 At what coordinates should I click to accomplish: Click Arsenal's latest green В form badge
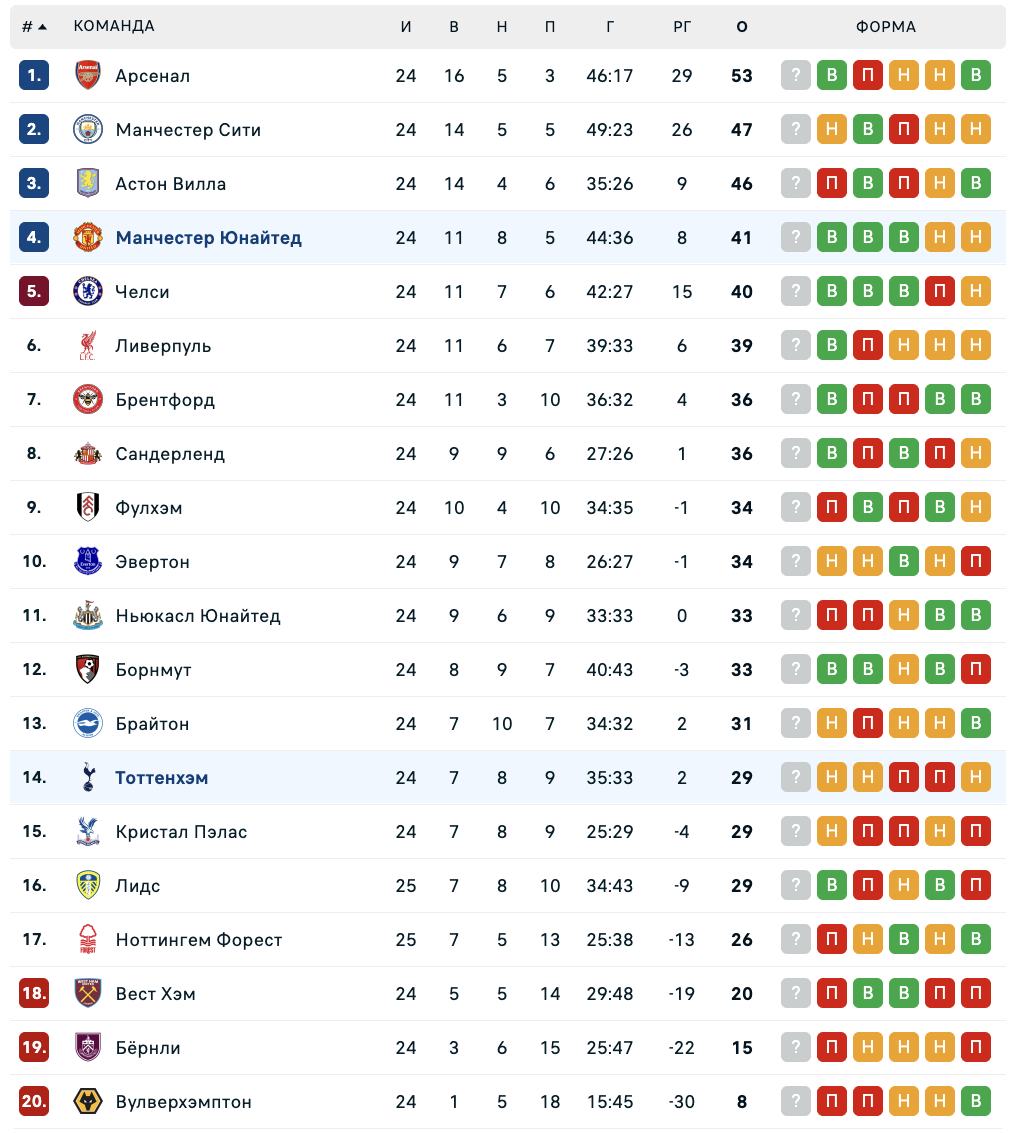pyautogui.click(x=976, y=76)
